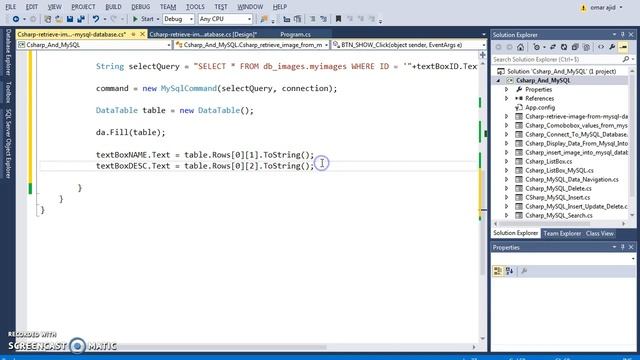Screen dimensions: 640x360
Task: Click in the Search Solution Explorer field
Action: [556, 60]
